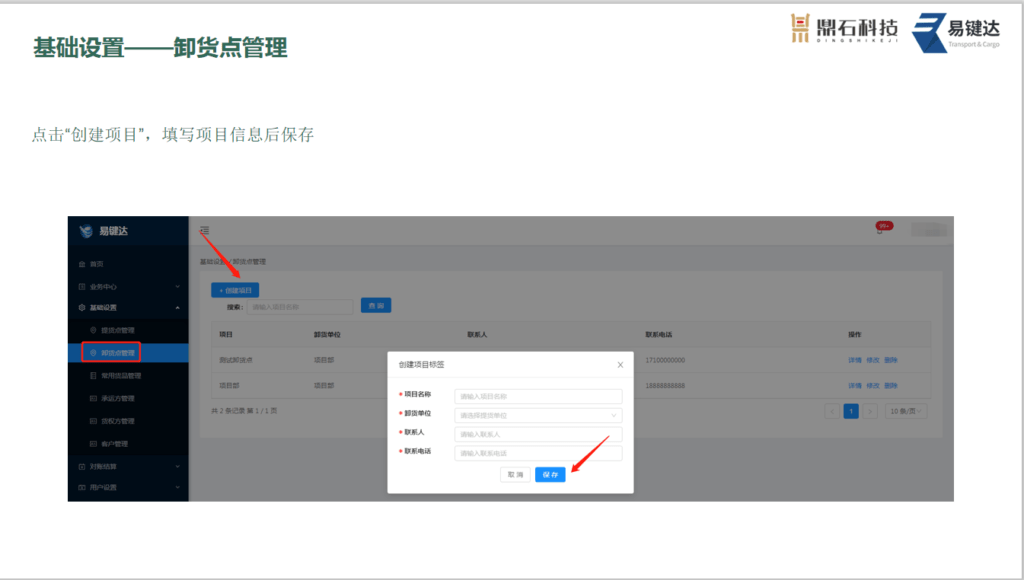The height and width of the screenshot is (580, 1024).
Task: Expand the 业务中心 chevron
Action: click(x=177, y=287)
